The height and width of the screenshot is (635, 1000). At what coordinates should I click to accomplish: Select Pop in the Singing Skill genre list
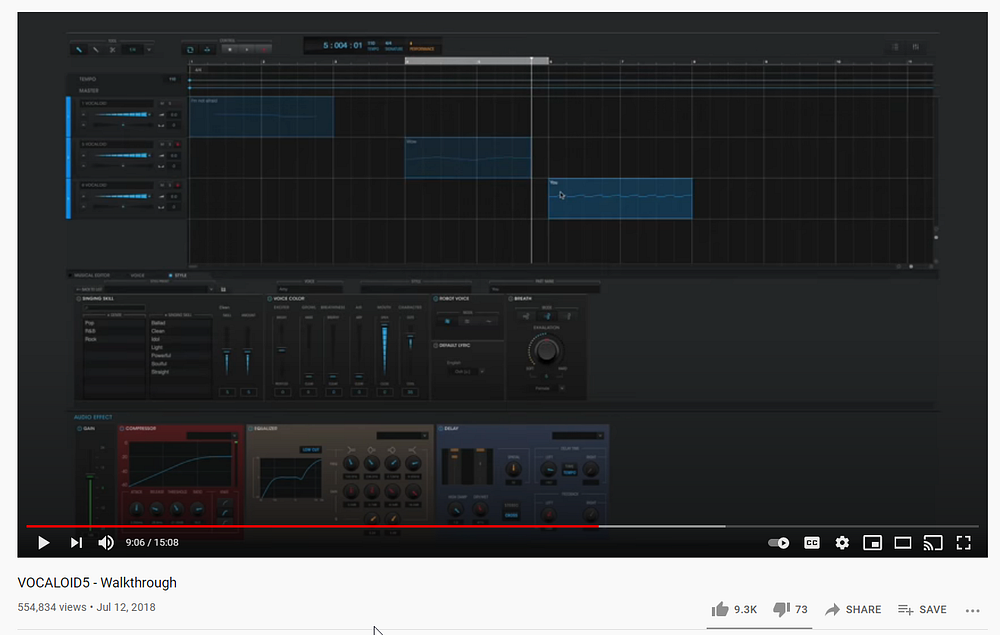pyautogui.click(x=90, y=324)
